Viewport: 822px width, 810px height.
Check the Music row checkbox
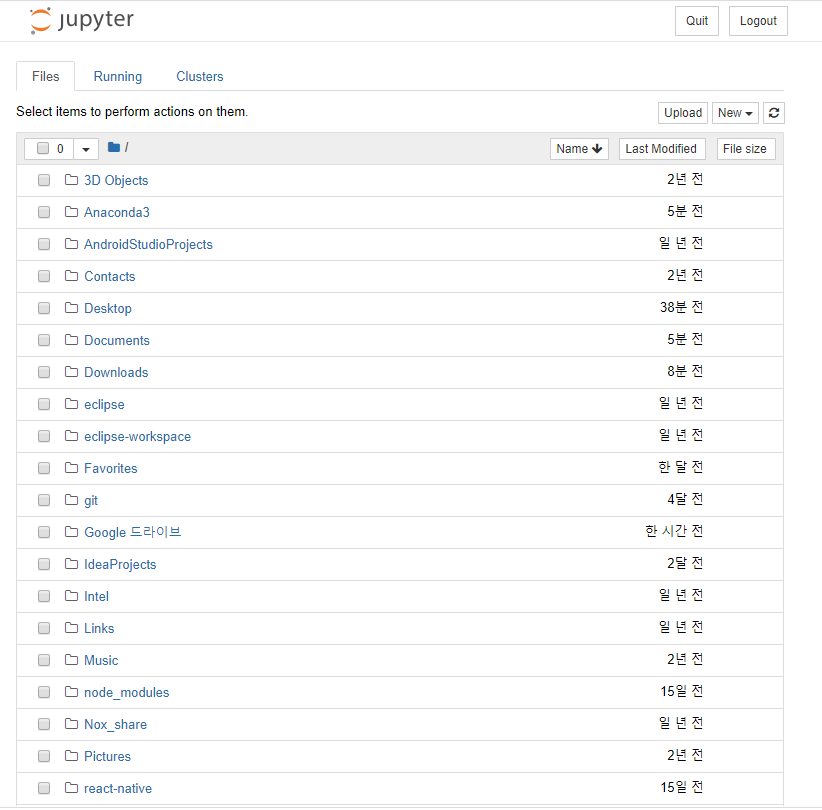(44, 660)
